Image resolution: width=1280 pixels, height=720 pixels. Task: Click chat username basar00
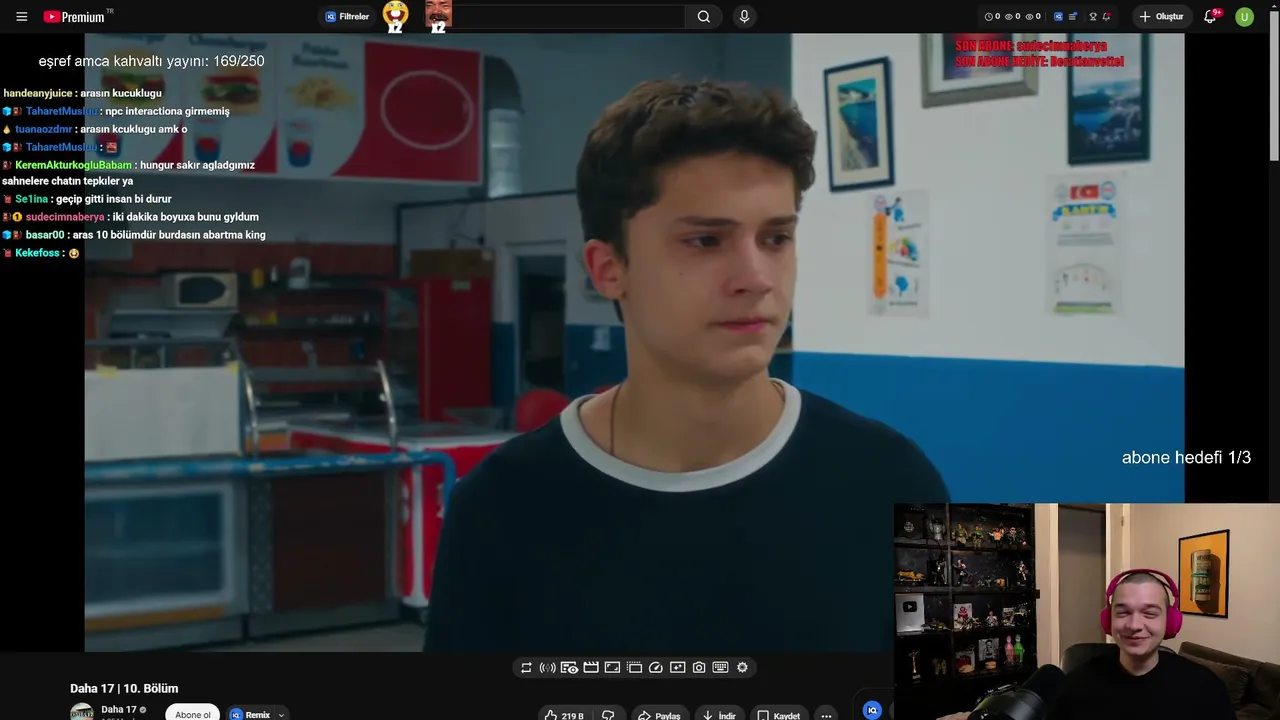pos(45,235)
